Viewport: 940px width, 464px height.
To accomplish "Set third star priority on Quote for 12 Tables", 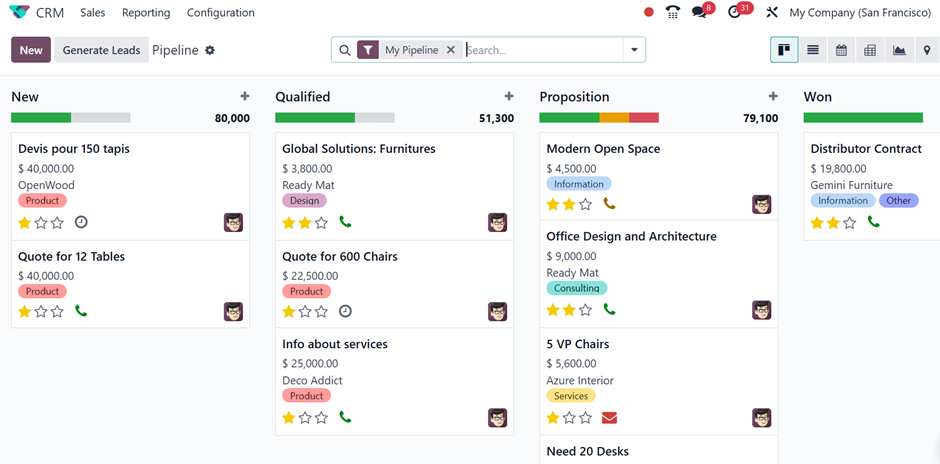I will coord(57,312).
